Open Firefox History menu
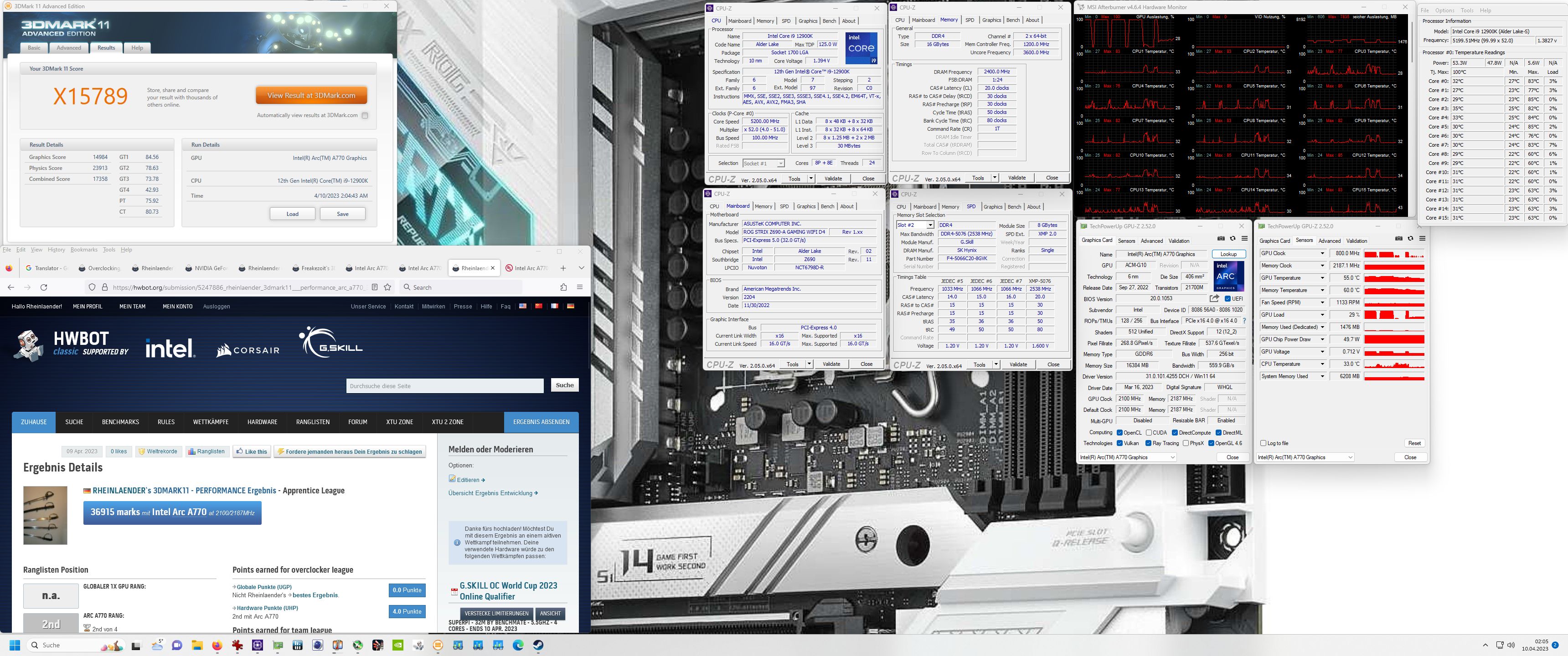 tap(56, 250)
